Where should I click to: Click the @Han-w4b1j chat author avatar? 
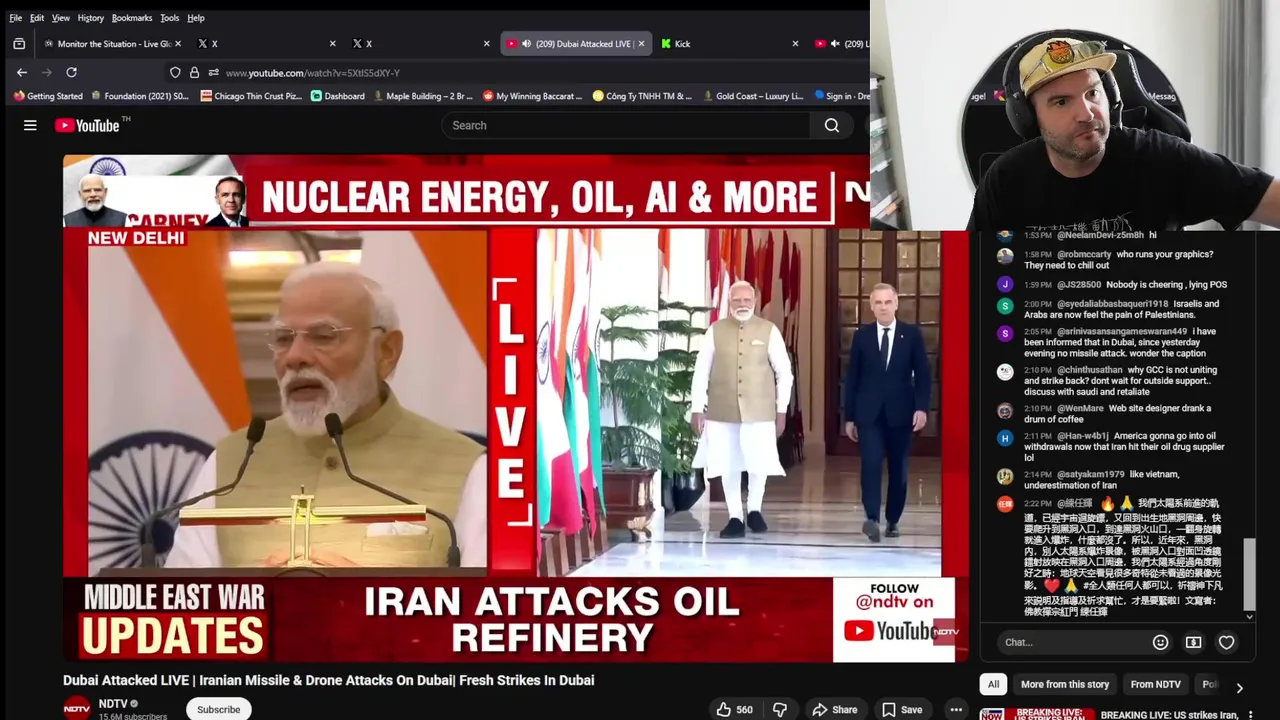click(1005, 438)
